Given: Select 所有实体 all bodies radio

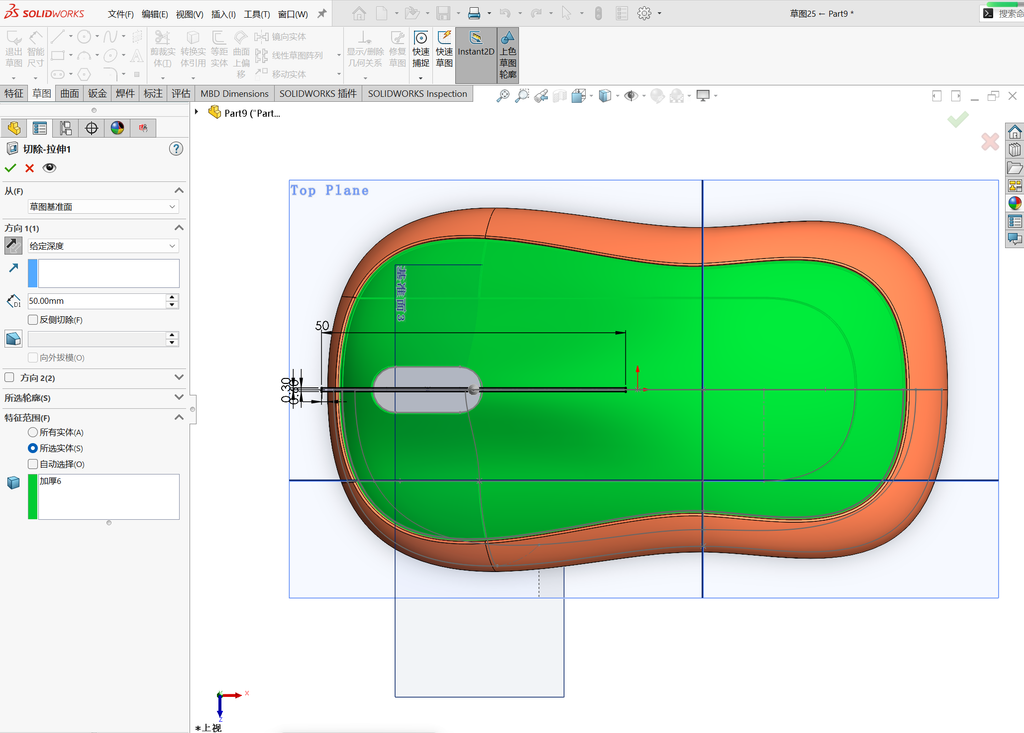Looking at the screenshot, I should 33,432.
